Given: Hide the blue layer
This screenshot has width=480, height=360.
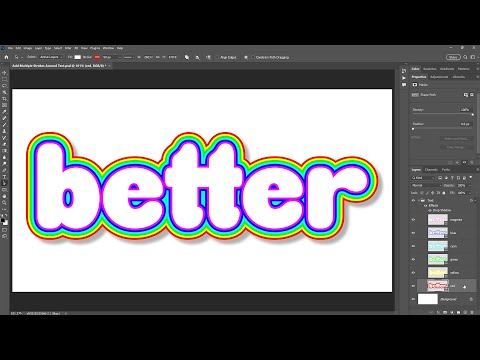Looking at the screenshot, I should pos(414,233).
